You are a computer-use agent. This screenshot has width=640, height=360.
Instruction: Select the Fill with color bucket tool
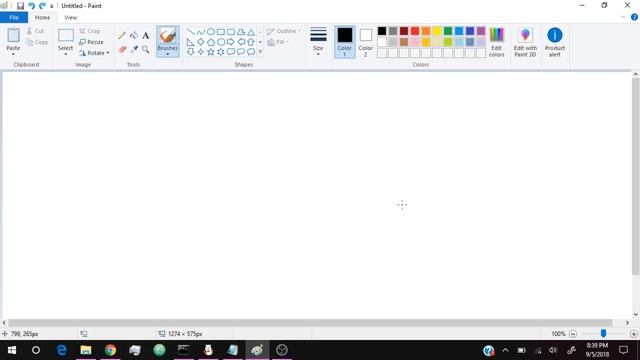pos(134,36)
